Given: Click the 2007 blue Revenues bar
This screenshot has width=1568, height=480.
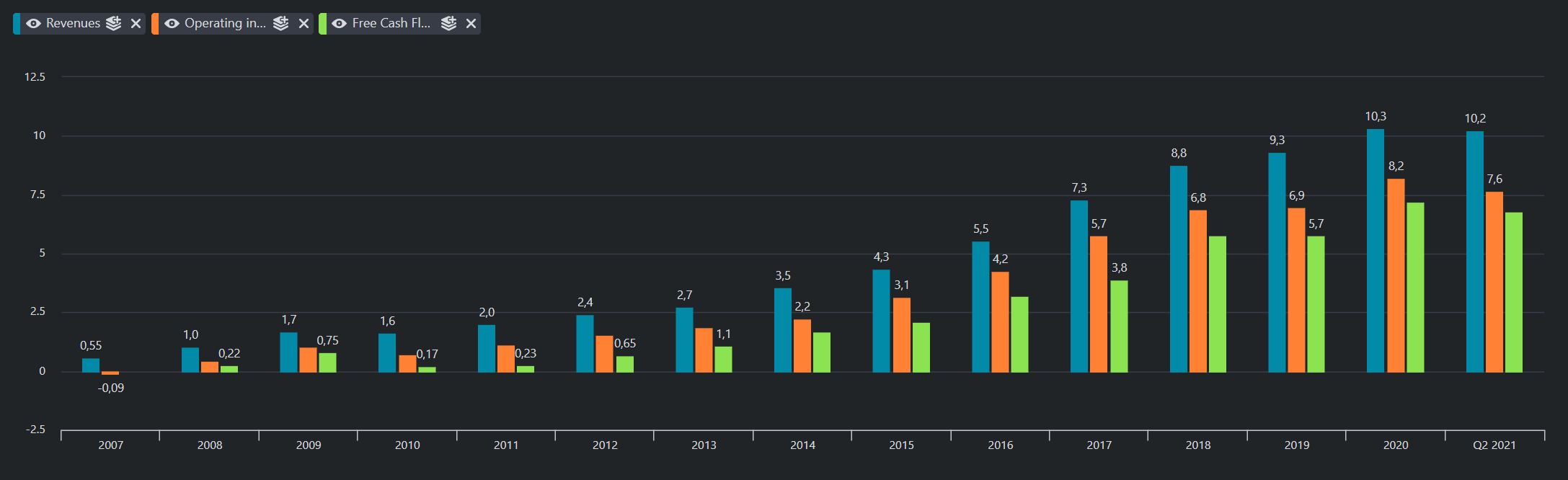Looking at the screenshot, I should 91,365.
